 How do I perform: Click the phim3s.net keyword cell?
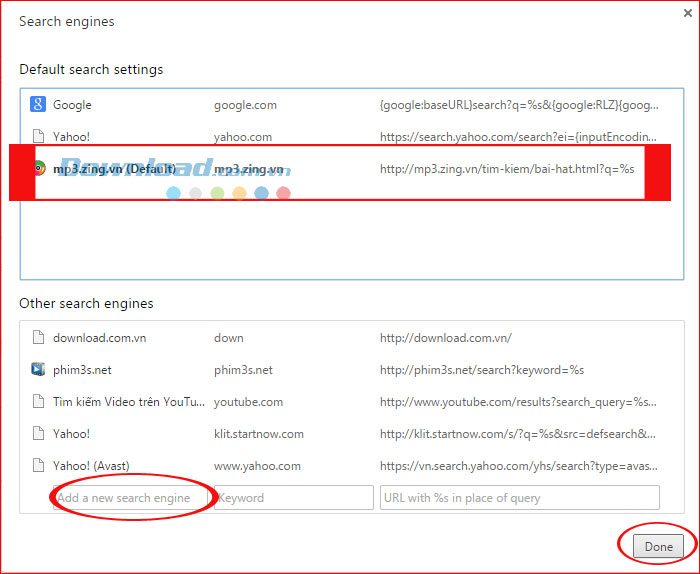243,370
